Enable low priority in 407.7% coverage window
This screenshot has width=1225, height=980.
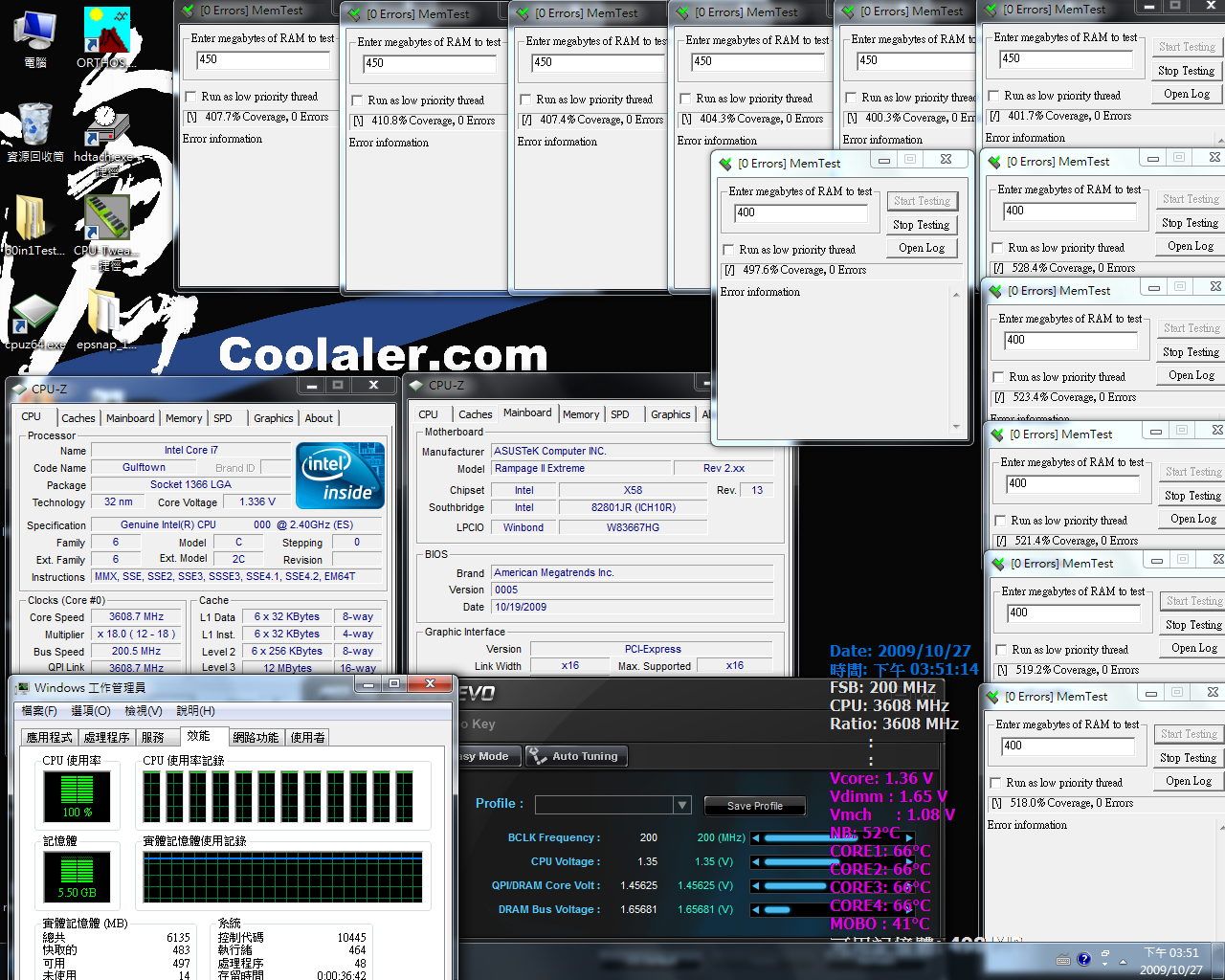[190, 97]
